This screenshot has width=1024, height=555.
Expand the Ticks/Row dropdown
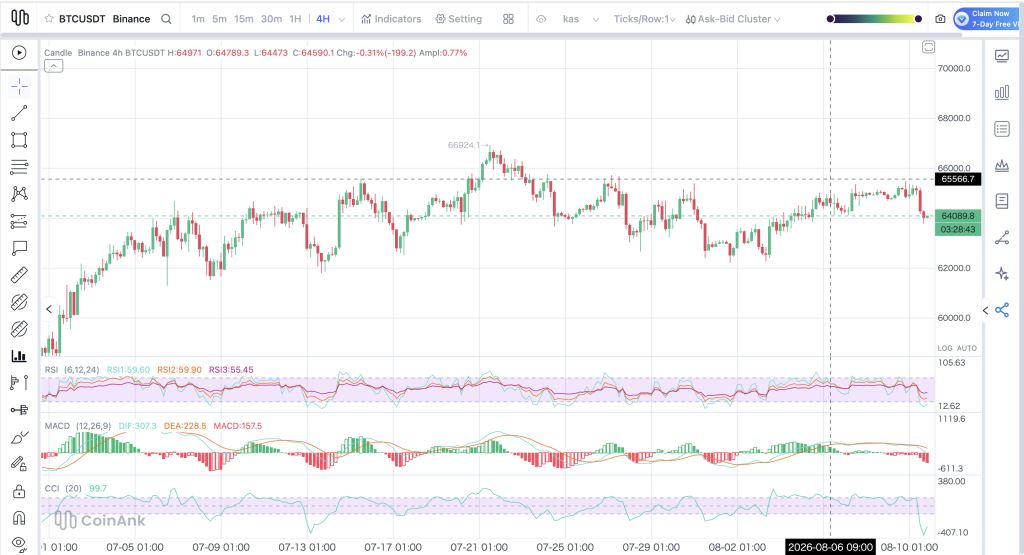click(644, 19)
